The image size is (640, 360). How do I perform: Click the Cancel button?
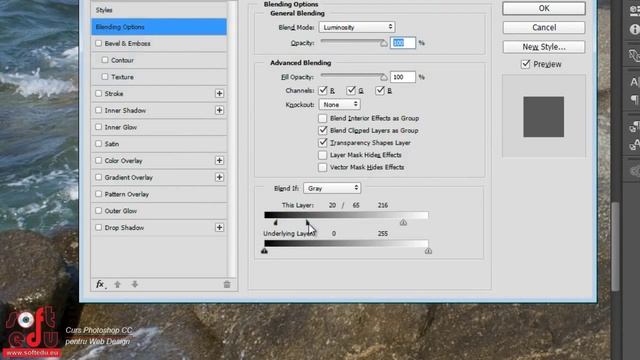(x=544, y=27)
